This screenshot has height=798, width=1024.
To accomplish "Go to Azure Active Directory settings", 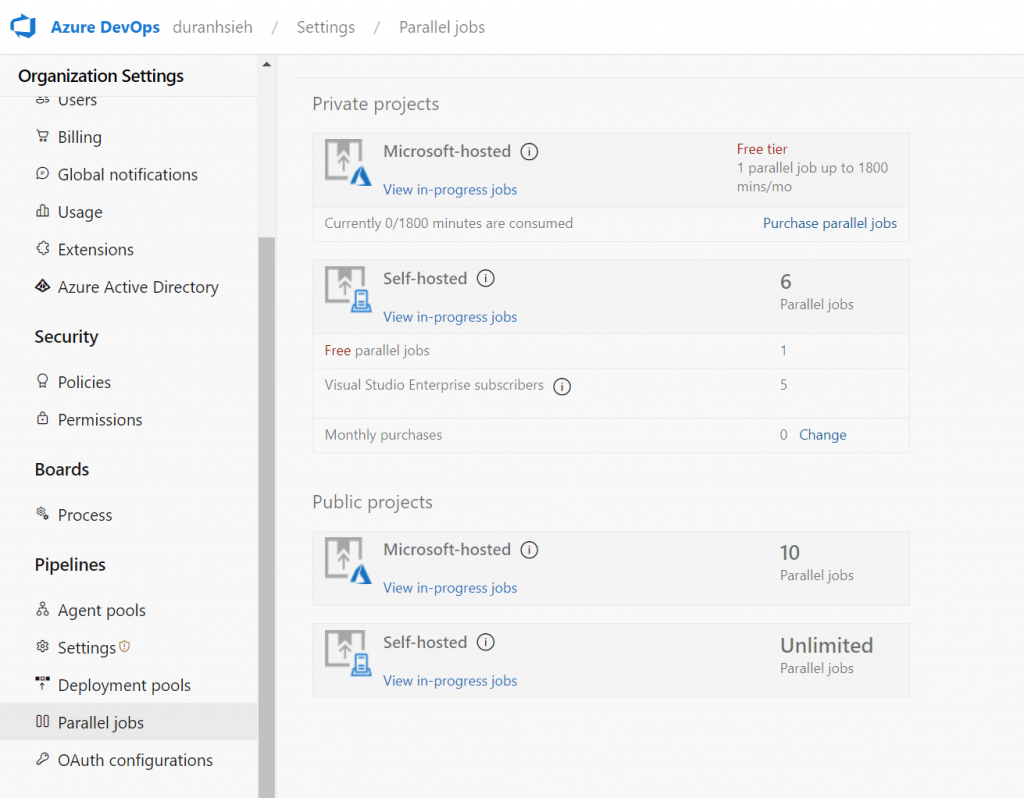I will 138,287.
